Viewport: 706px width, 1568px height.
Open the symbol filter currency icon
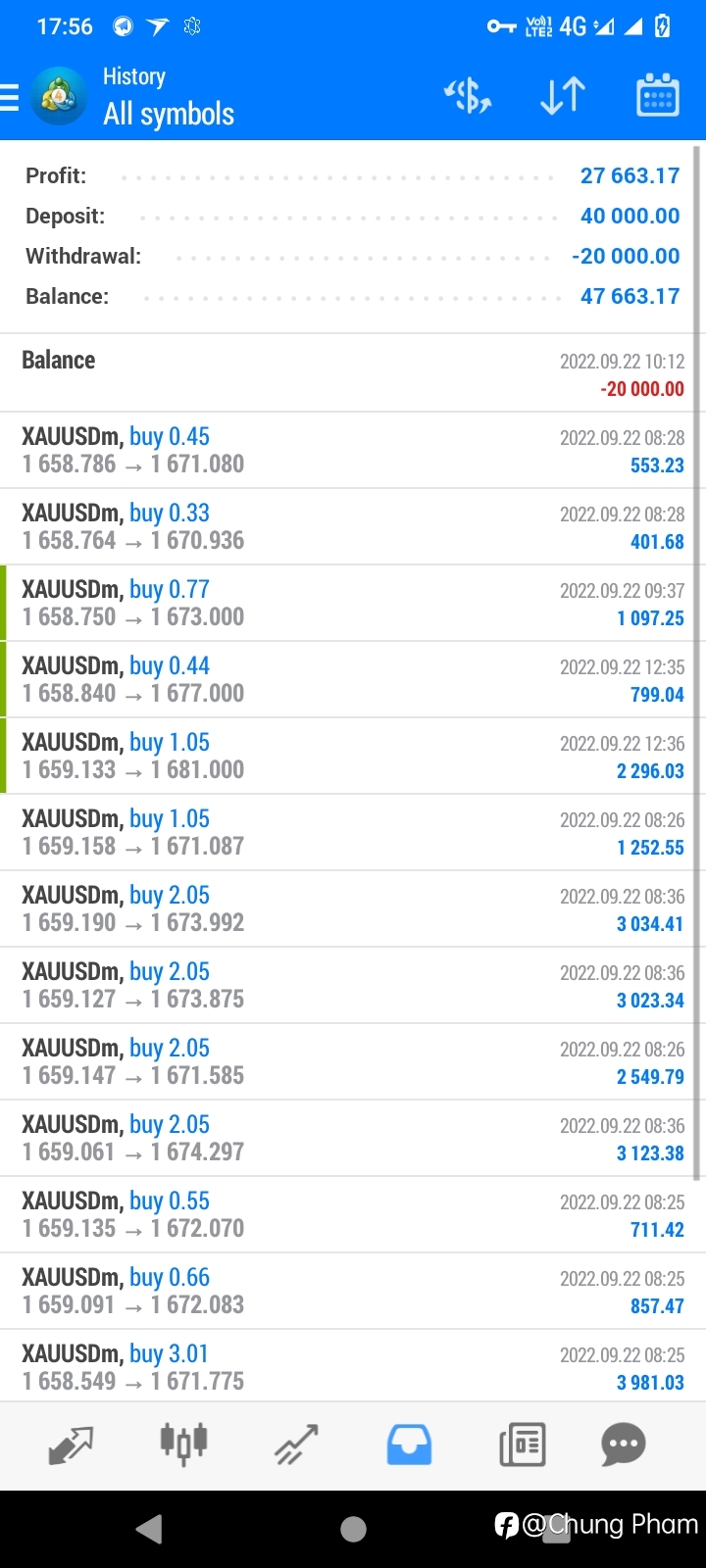pos(468,96)
